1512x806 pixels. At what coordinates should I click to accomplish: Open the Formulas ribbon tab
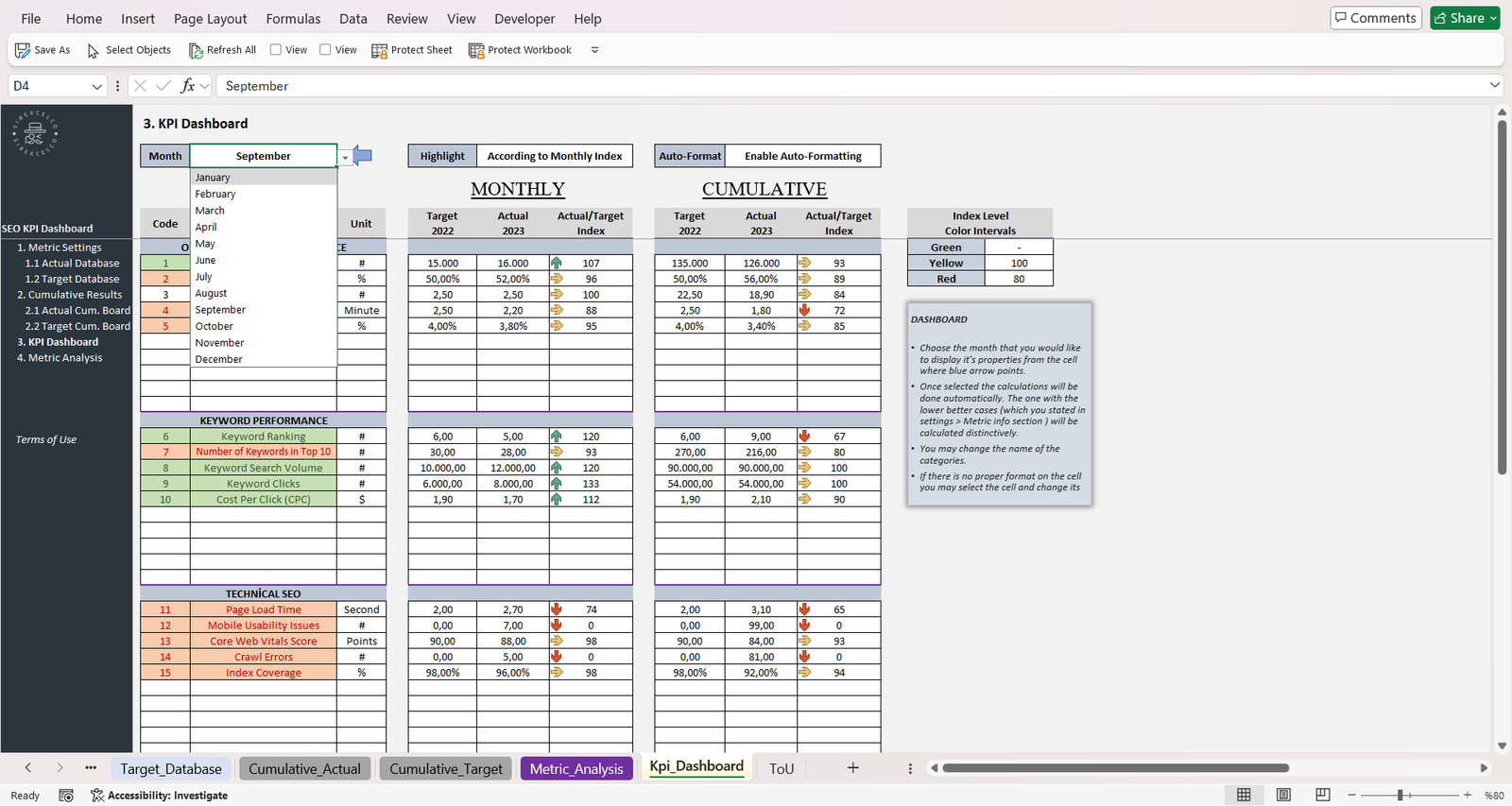(x=293, y=19)
